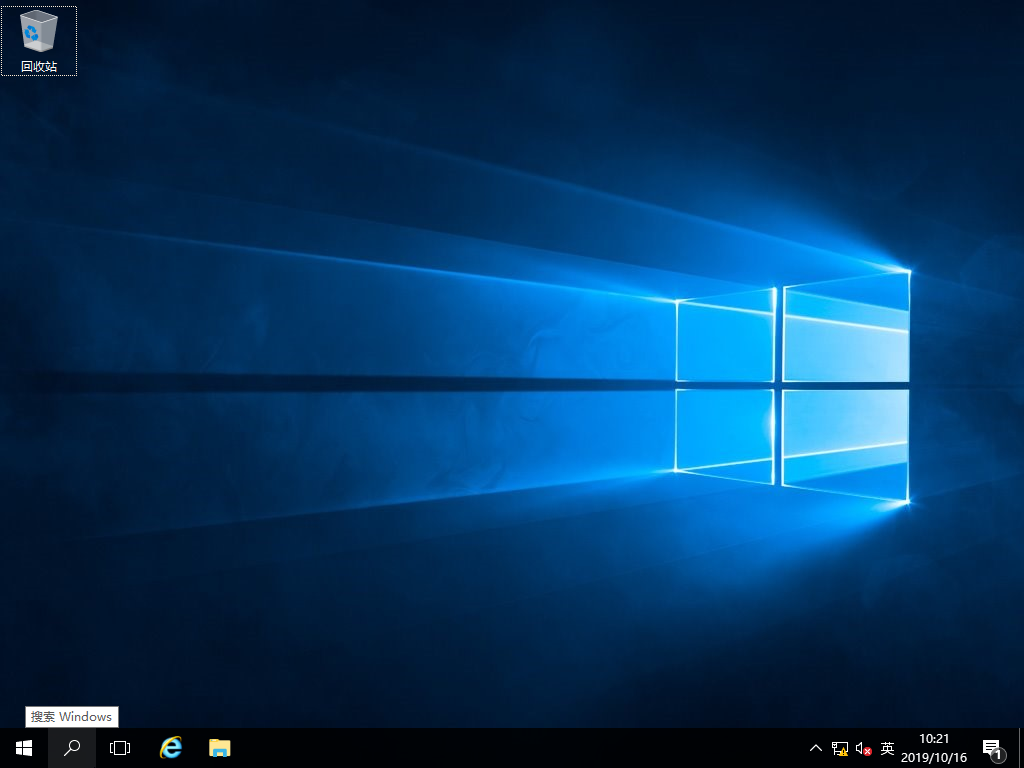Image resolution: width=1024 pixels, height=768 pixels.
Task: Open network status icon with warning
Action: 840,749
